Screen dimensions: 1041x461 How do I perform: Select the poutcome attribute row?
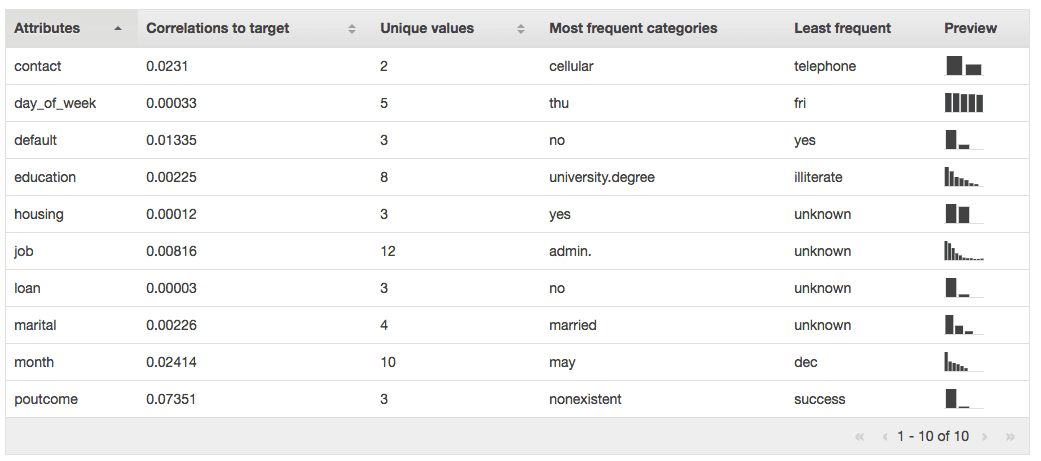point(517,399)
